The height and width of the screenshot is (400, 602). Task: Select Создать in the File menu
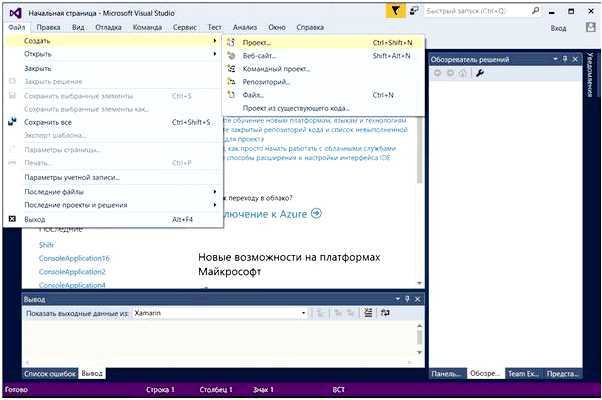[x=113, y=41]
